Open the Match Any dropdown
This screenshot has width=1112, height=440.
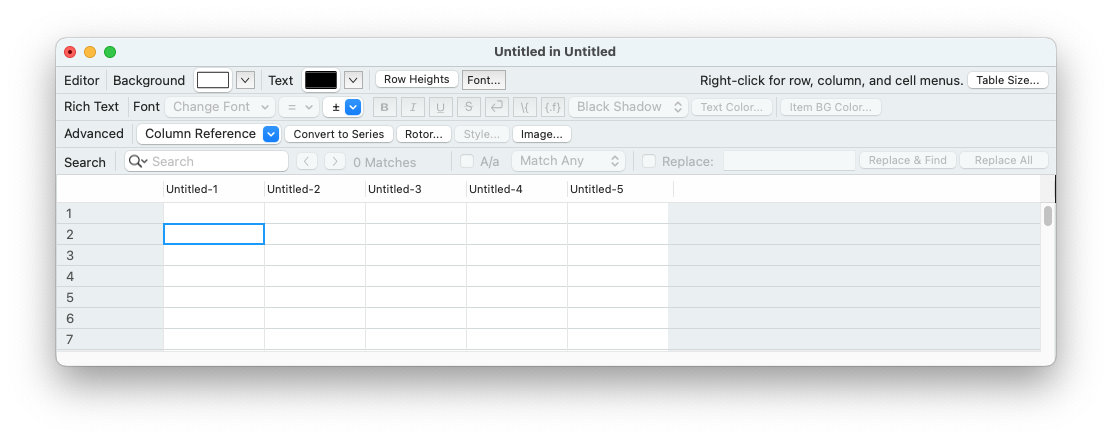coord(568,161)
